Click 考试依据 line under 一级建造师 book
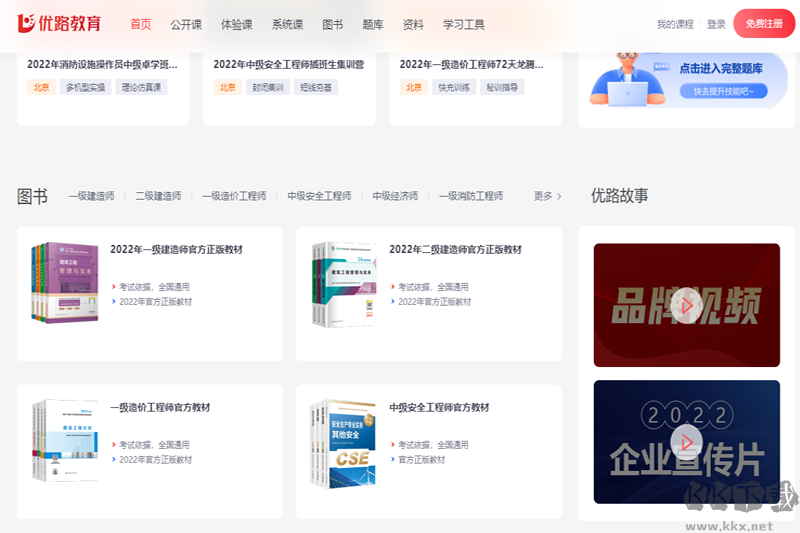 tap(154, 287)
